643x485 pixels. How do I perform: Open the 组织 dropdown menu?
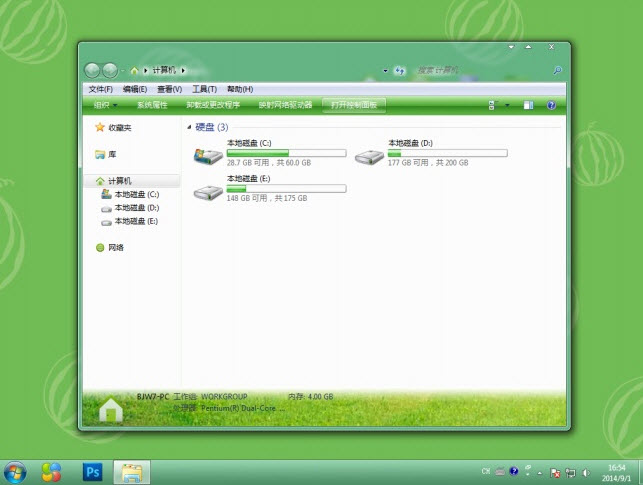pos(105,105)
